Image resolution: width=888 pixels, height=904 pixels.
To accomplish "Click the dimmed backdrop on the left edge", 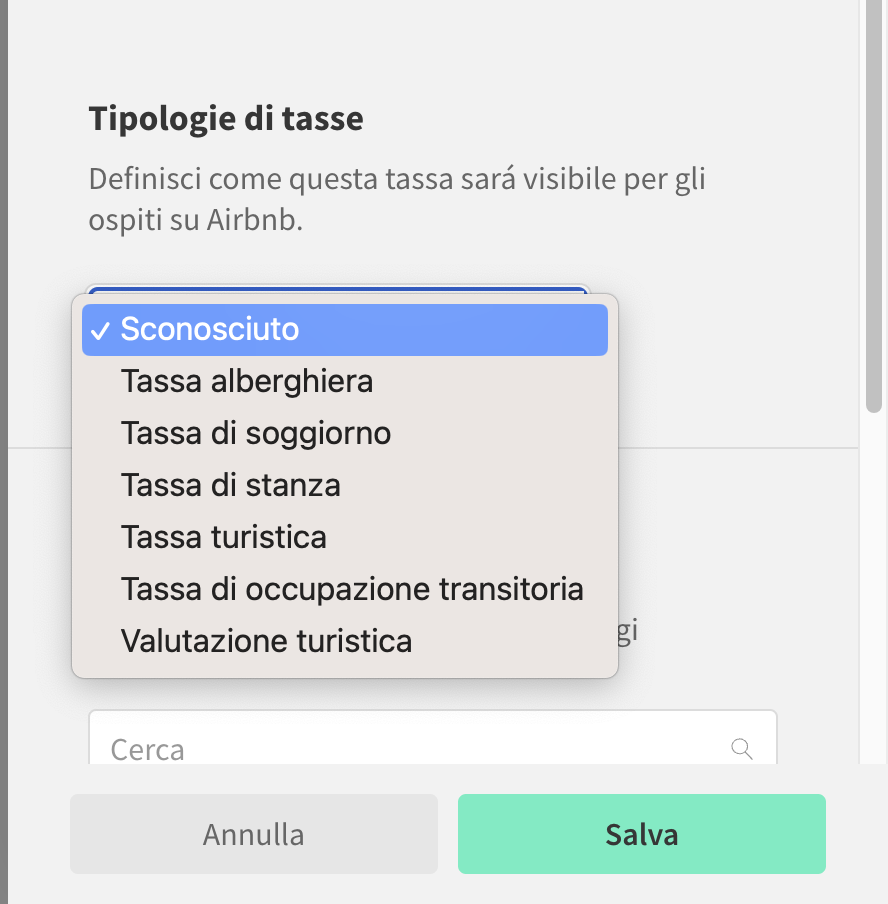I will point(3,452).
